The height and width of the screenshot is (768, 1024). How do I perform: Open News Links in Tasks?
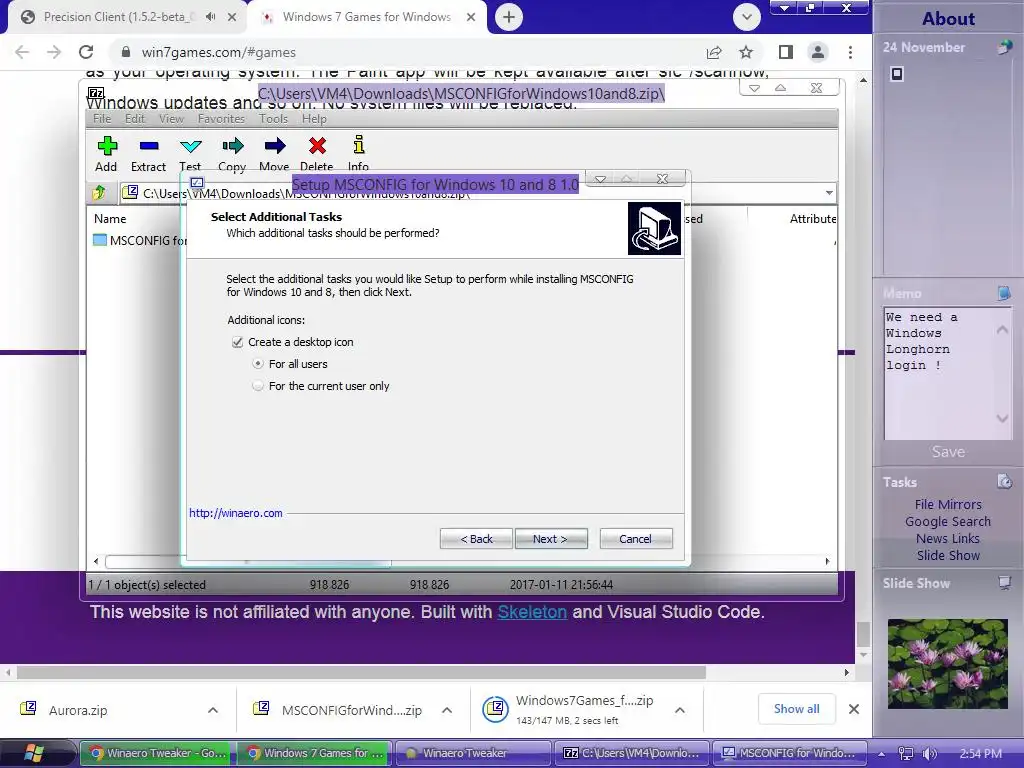(948, 538)
